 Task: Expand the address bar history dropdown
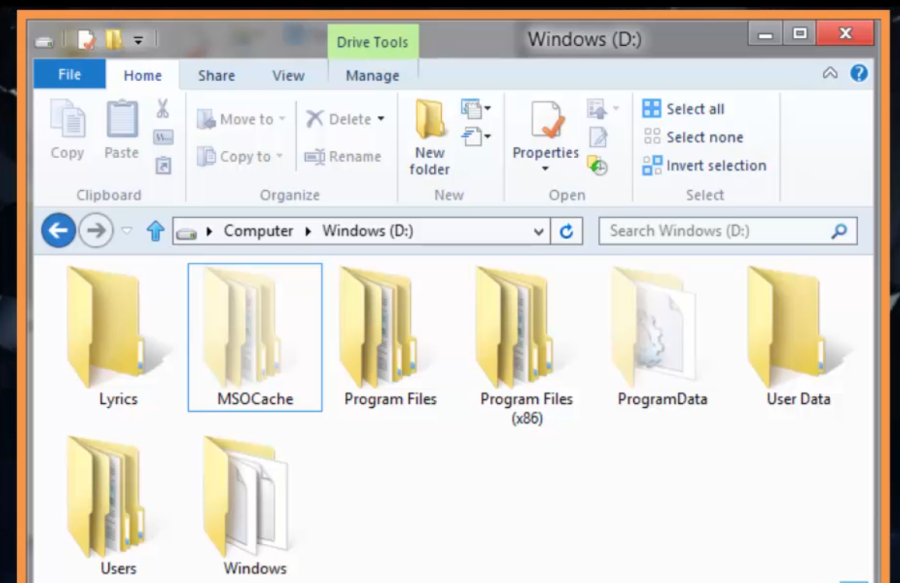pyautogui.click(x=539, y=231)
